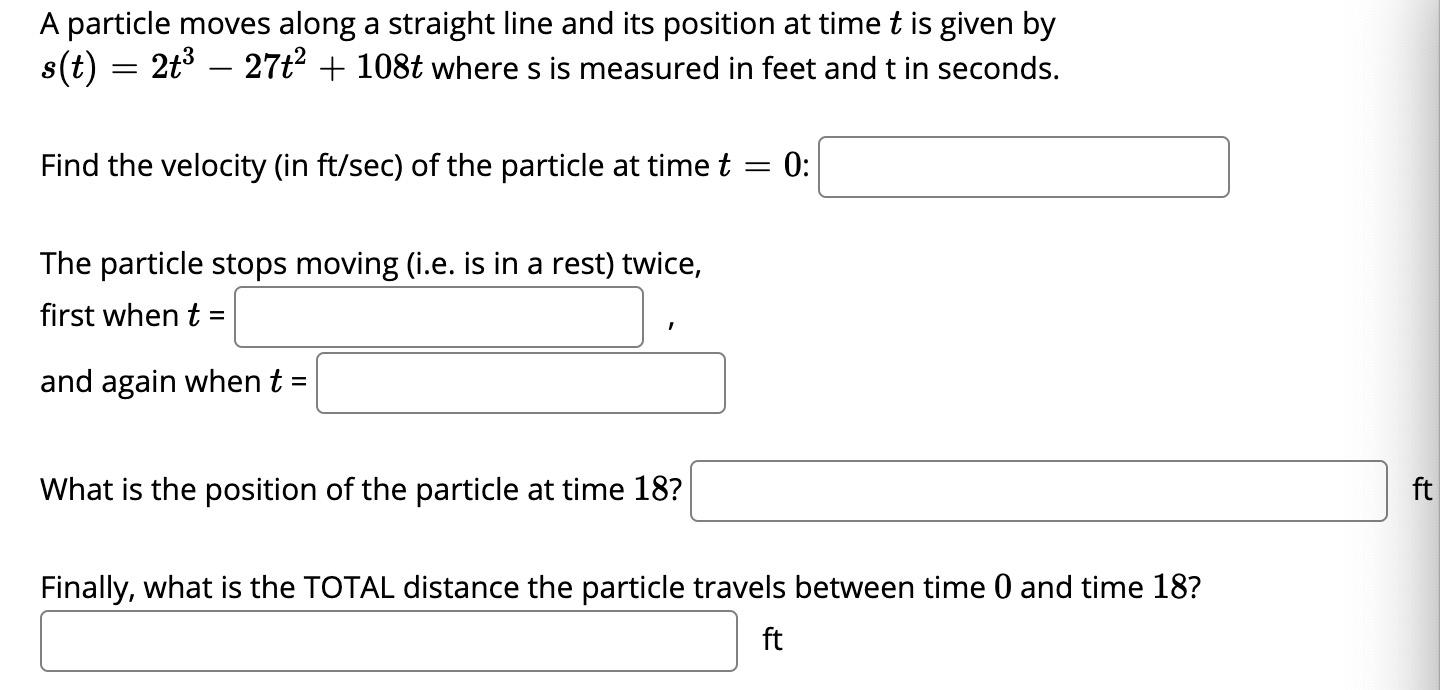
Task: Click the 'ft' label below the distance question
Action: pyautogui.click(x=770, y=639)
